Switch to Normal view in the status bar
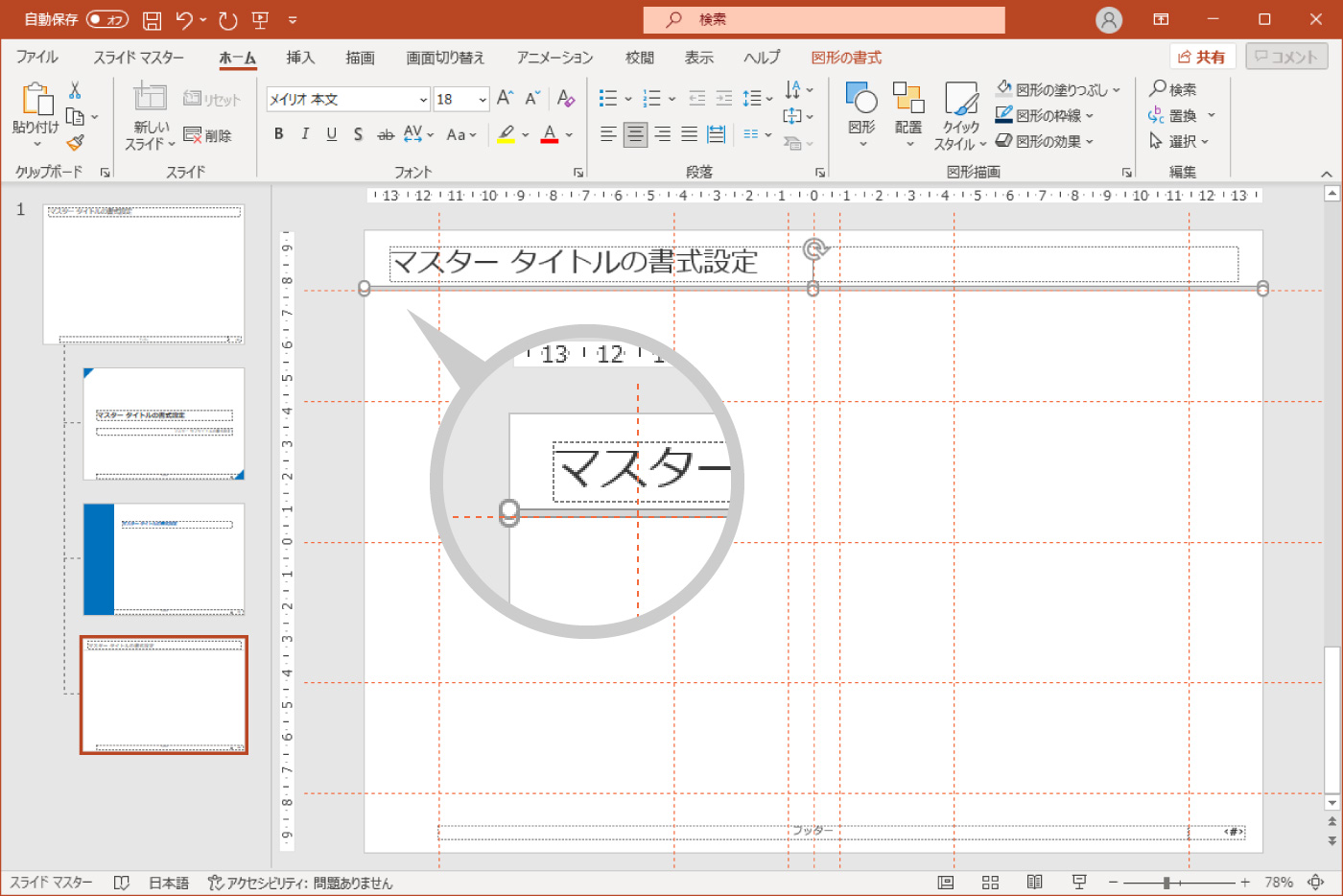This screenshot has width=1343, height=896. [x=946, y=883]
